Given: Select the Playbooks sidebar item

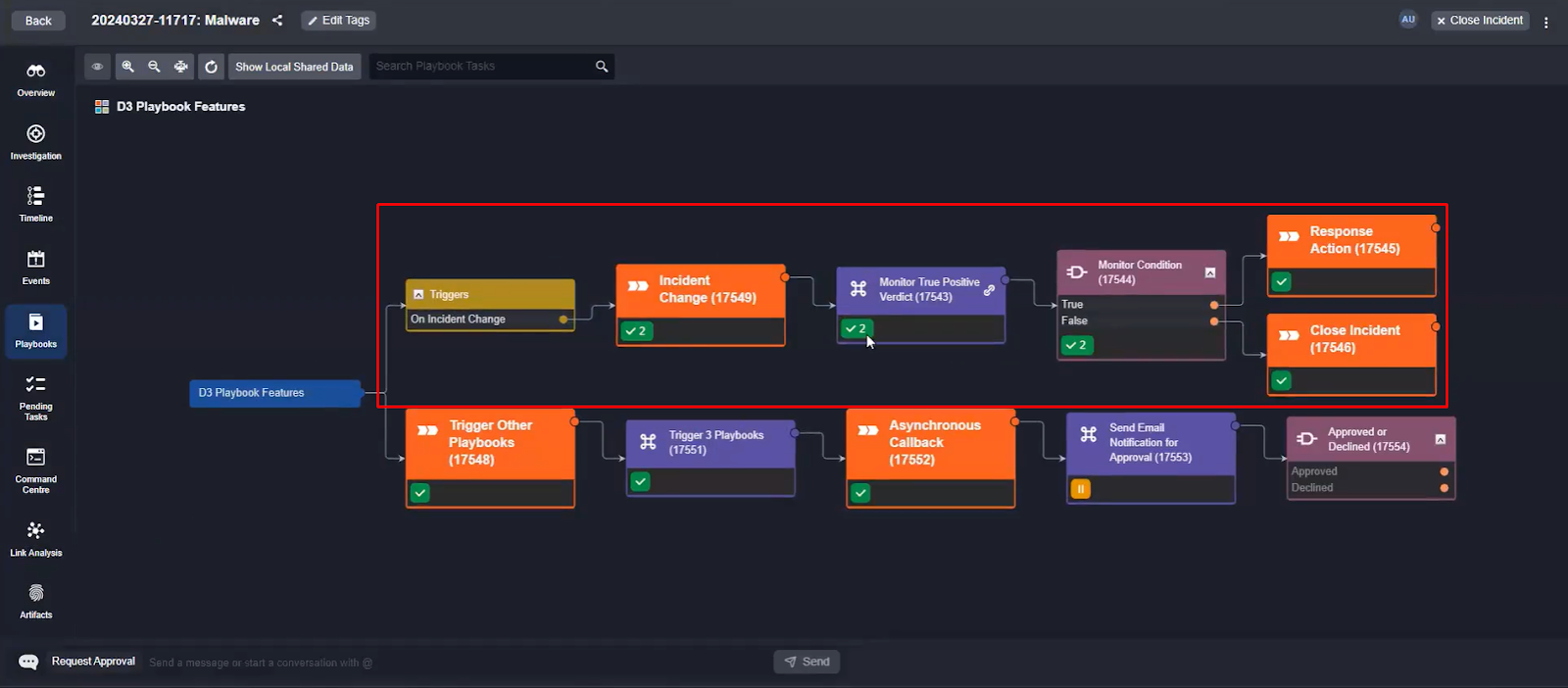Looking at the screenshot, I should (x=36, y=330).
